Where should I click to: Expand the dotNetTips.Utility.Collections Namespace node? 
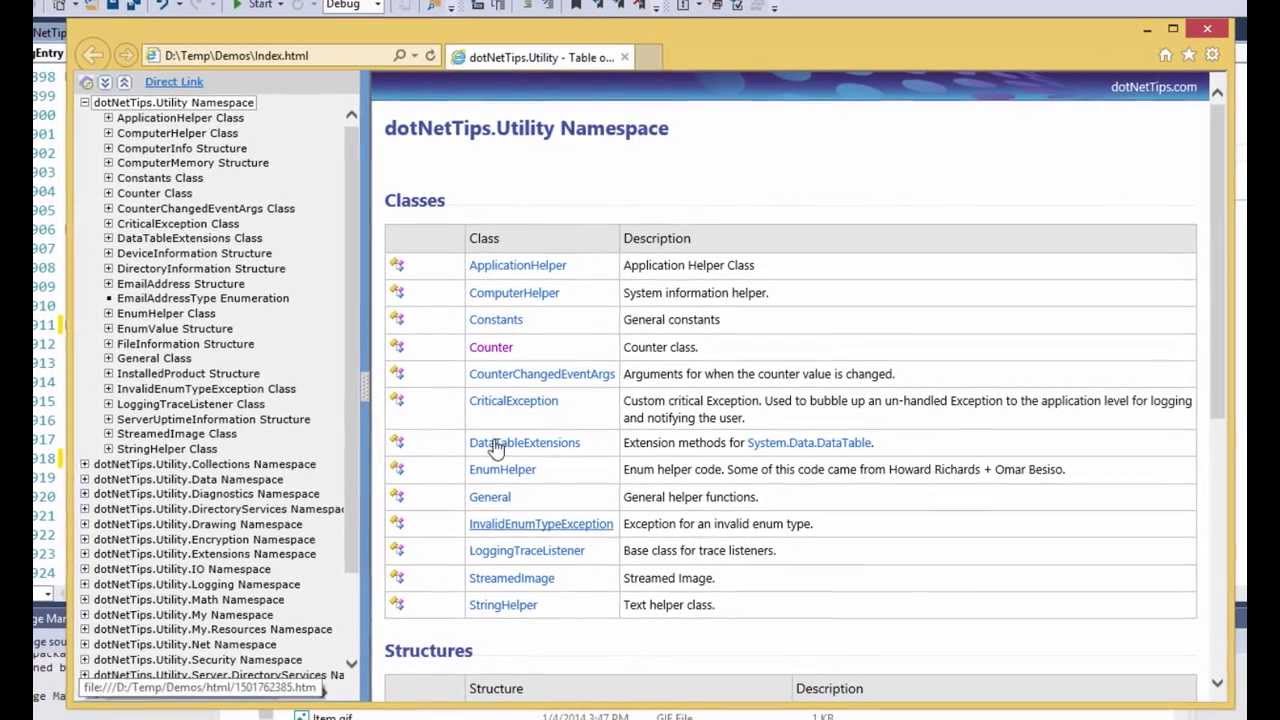pos(85,464)
